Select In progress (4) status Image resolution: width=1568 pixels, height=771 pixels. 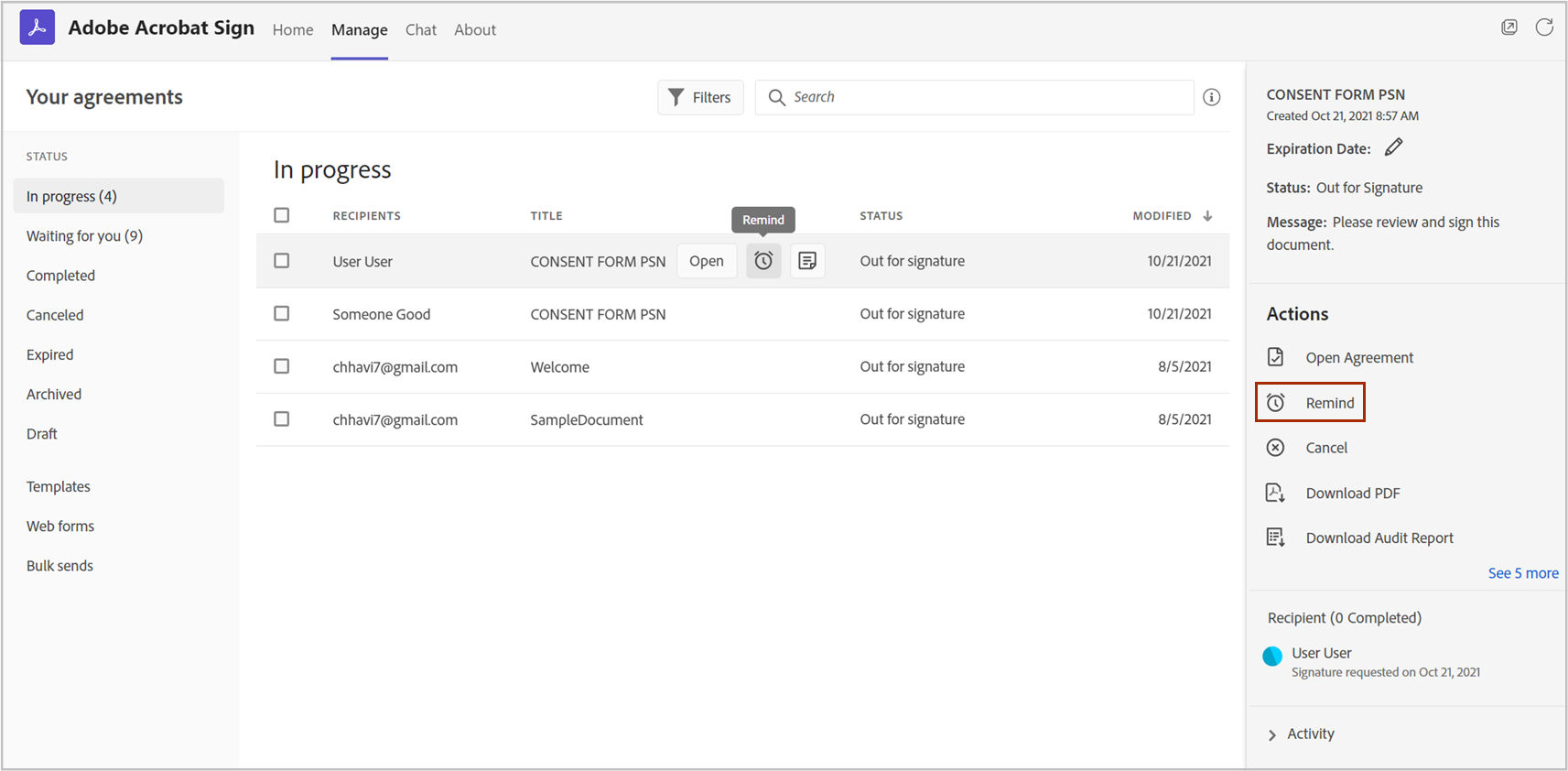(119, 196)
